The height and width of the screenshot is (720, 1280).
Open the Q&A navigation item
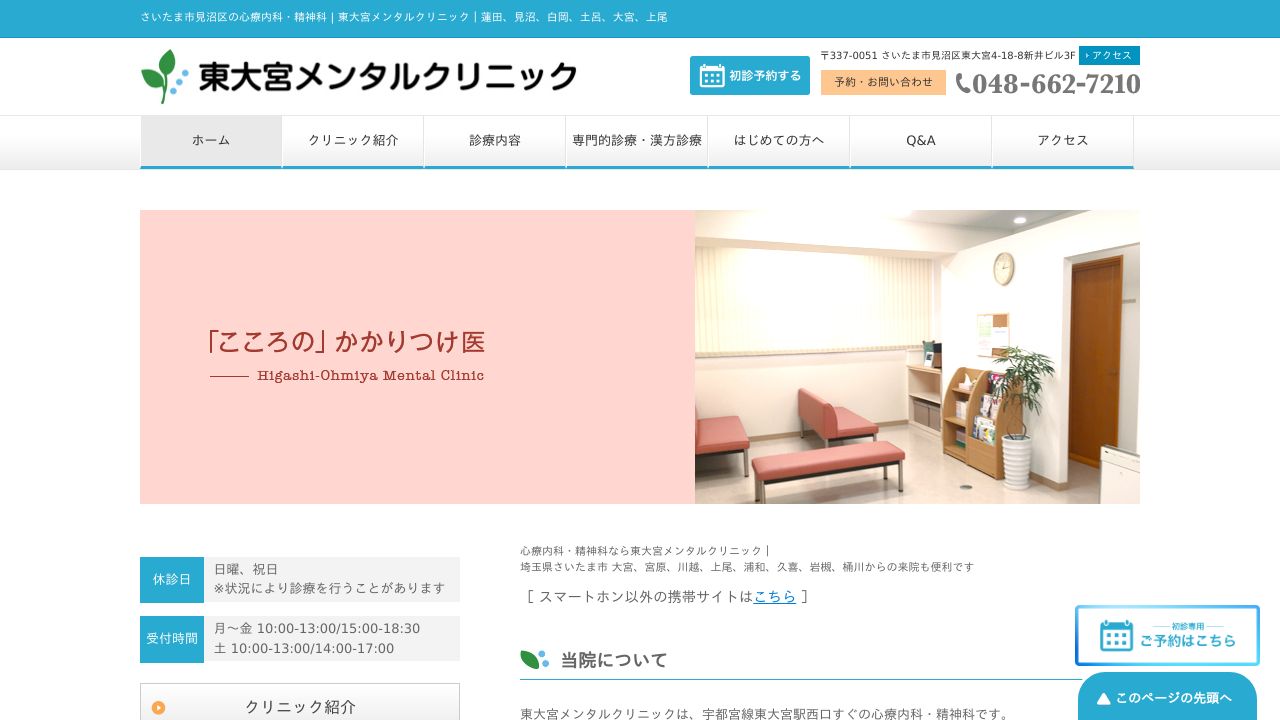(920, 140)
